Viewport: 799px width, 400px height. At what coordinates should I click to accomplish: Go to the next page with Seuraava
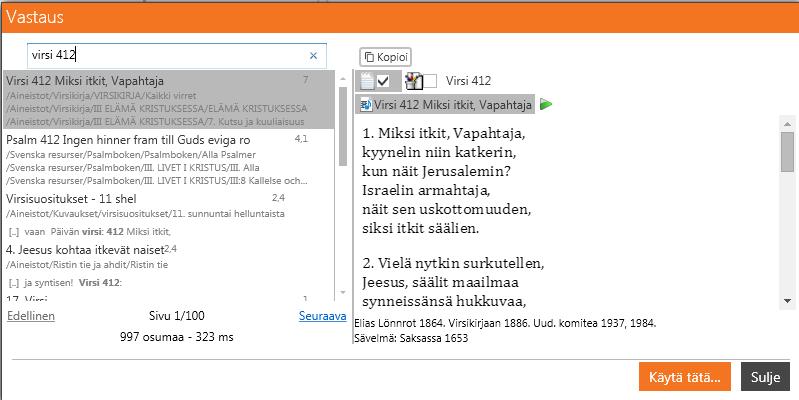coord(323,316)
